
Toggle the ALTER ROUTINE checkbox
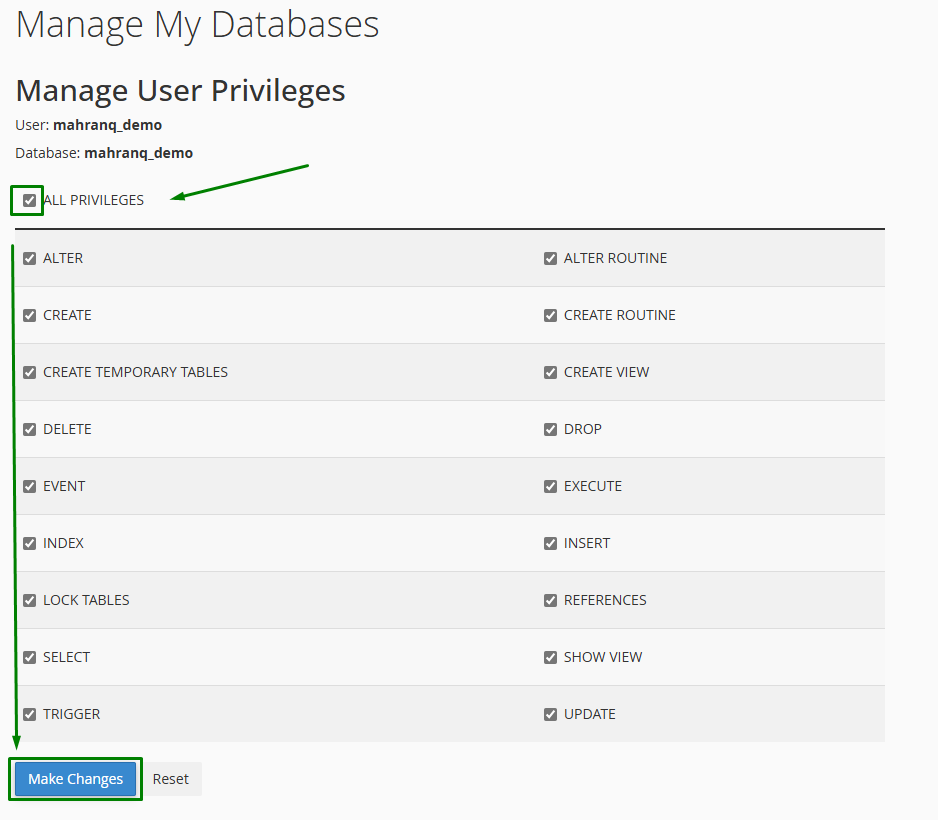(x=550, y=258)
